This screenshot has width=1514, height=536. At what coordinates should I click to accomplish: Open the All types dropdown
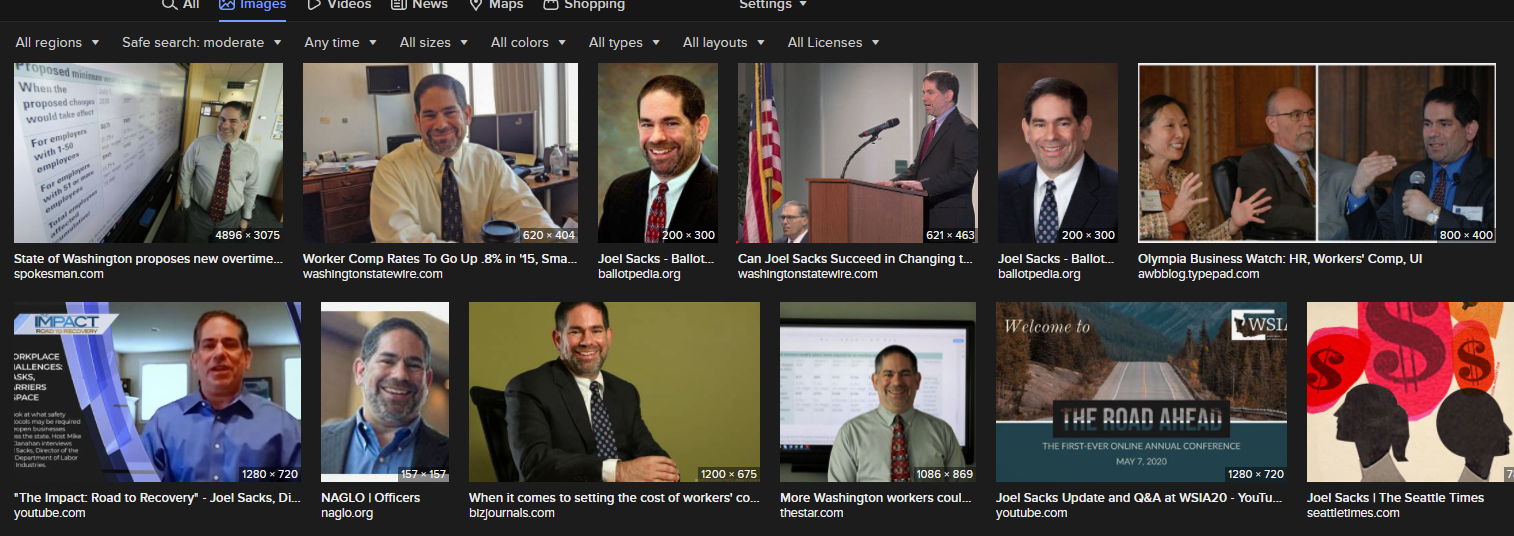624,42
